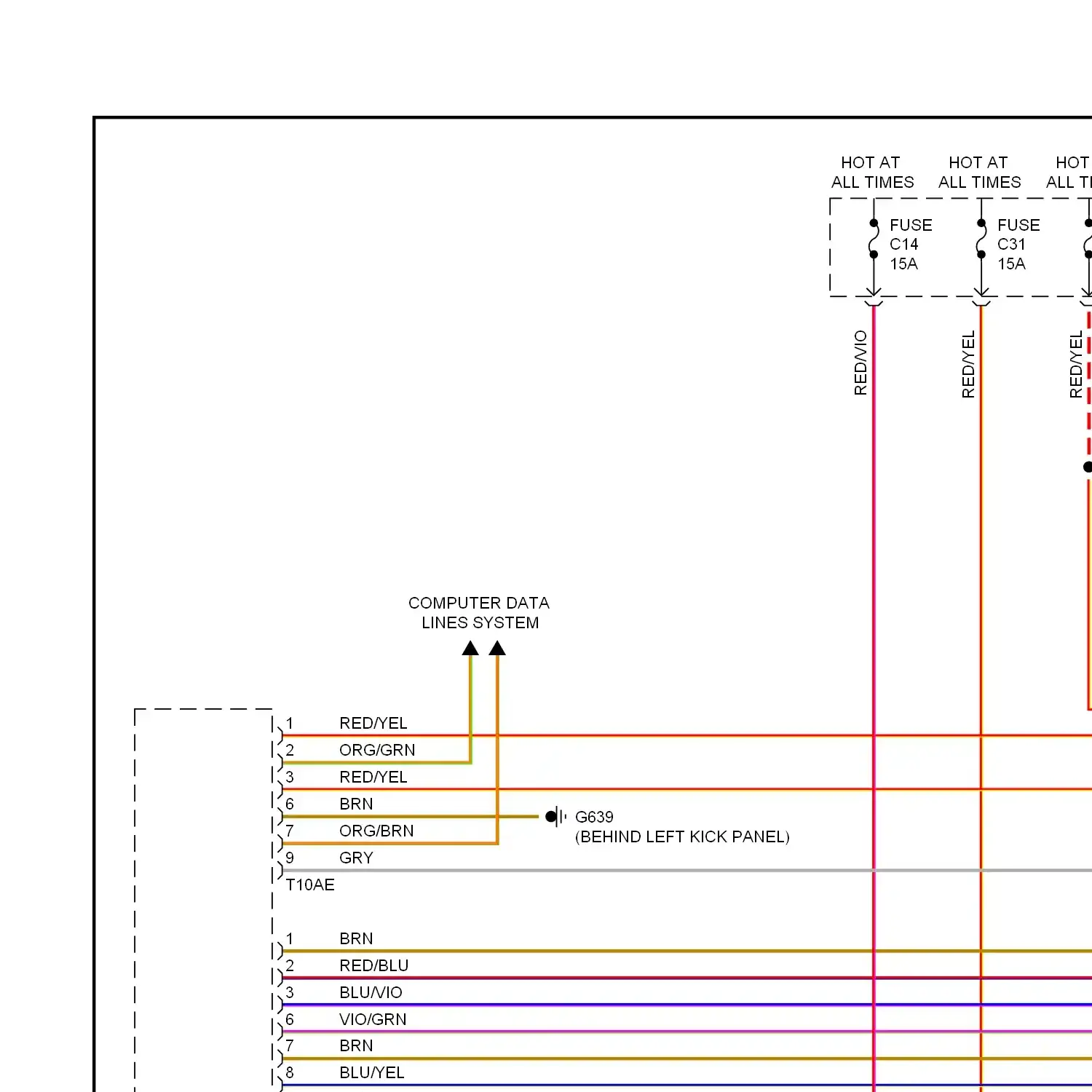Click the FUSE C14 15A label
Viewport: 1092px width, 1092px height.
pos(911,245)
